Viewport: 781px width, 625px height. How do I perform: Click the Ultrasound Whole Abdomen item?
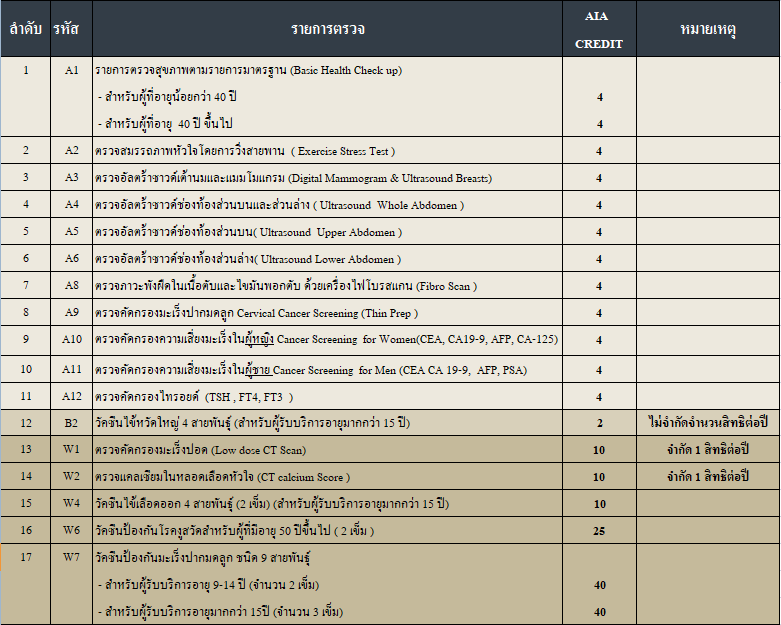[280, 205]
